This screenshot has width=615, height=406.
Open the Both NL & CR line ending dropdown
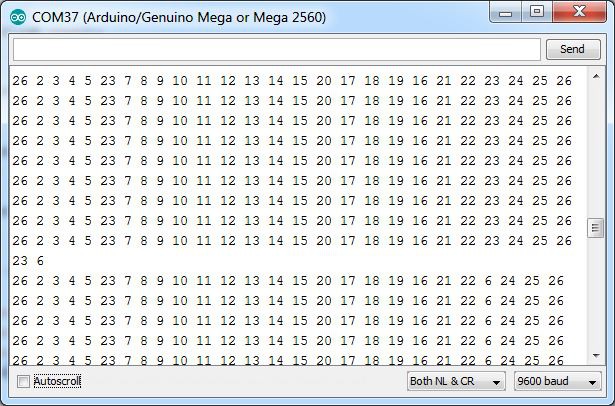click(456, 381)
